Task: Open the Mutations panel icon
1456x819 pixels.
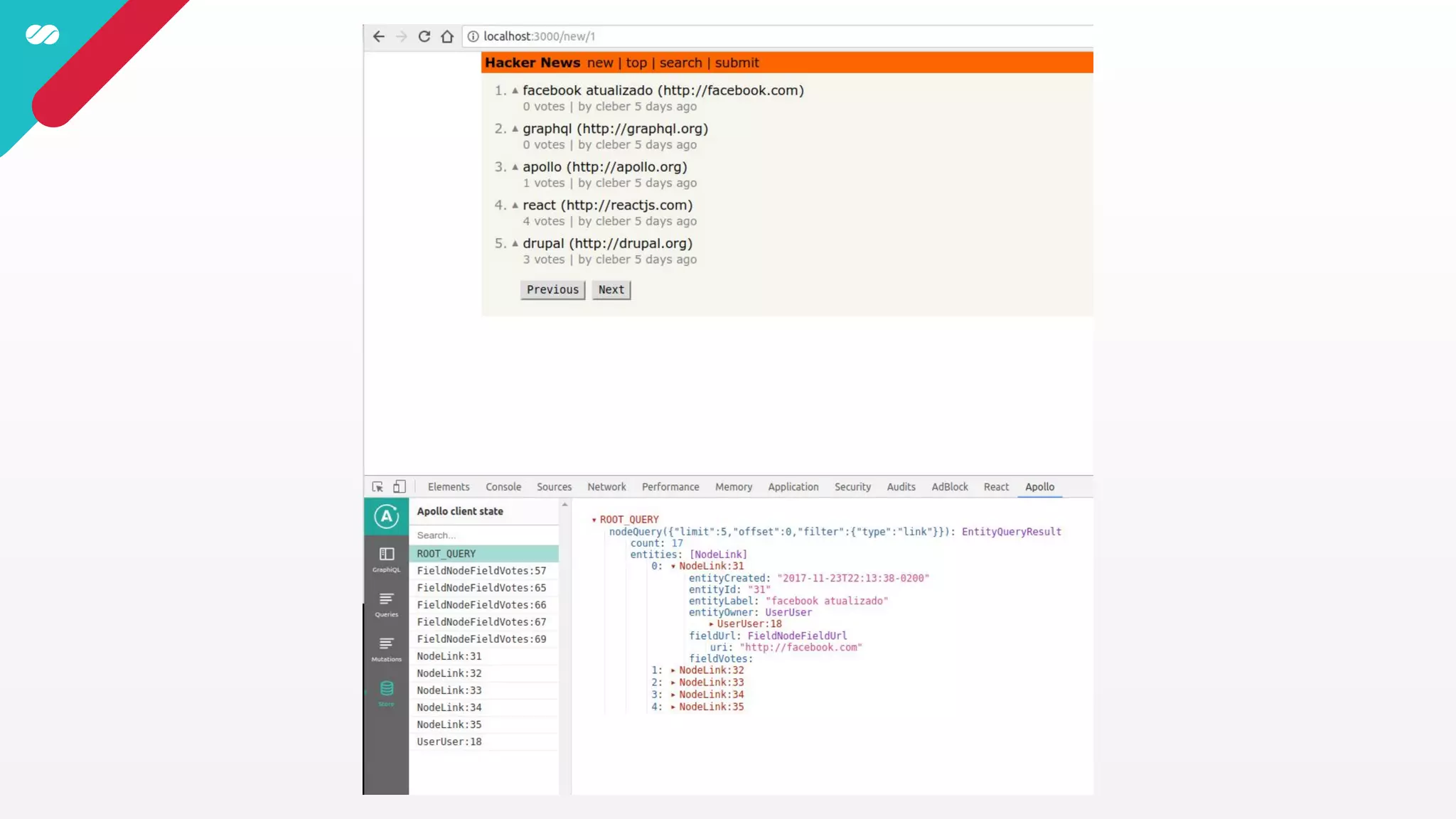Action: (x=386, y=649)
